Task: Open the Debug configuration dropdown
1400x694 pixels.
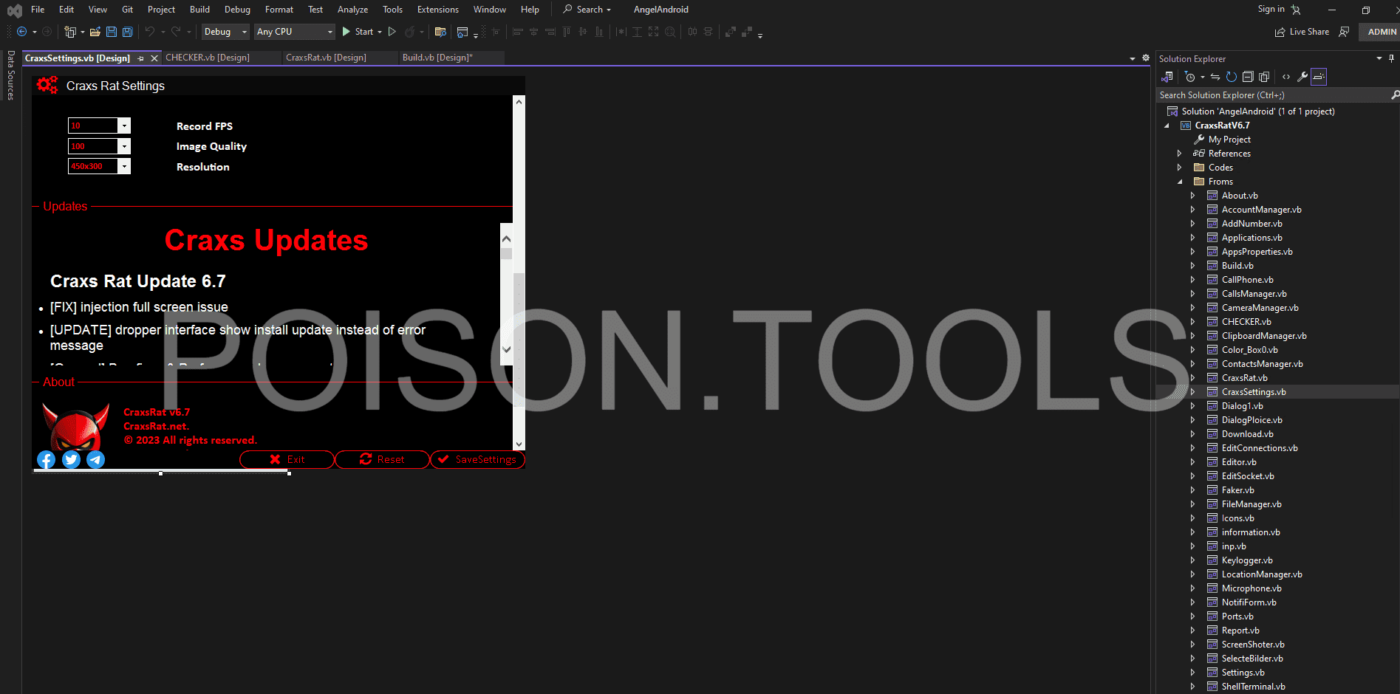Action: 225,32
